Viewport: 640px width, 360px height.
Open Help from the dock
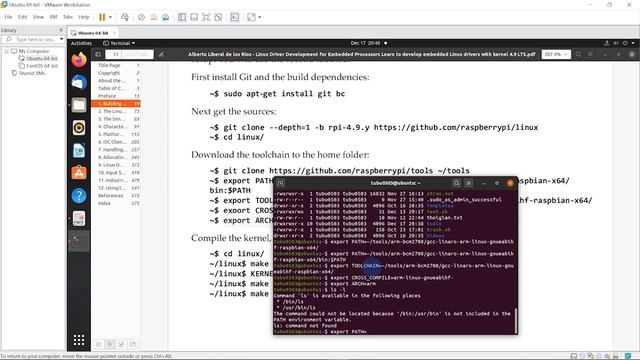coord(79,196)
